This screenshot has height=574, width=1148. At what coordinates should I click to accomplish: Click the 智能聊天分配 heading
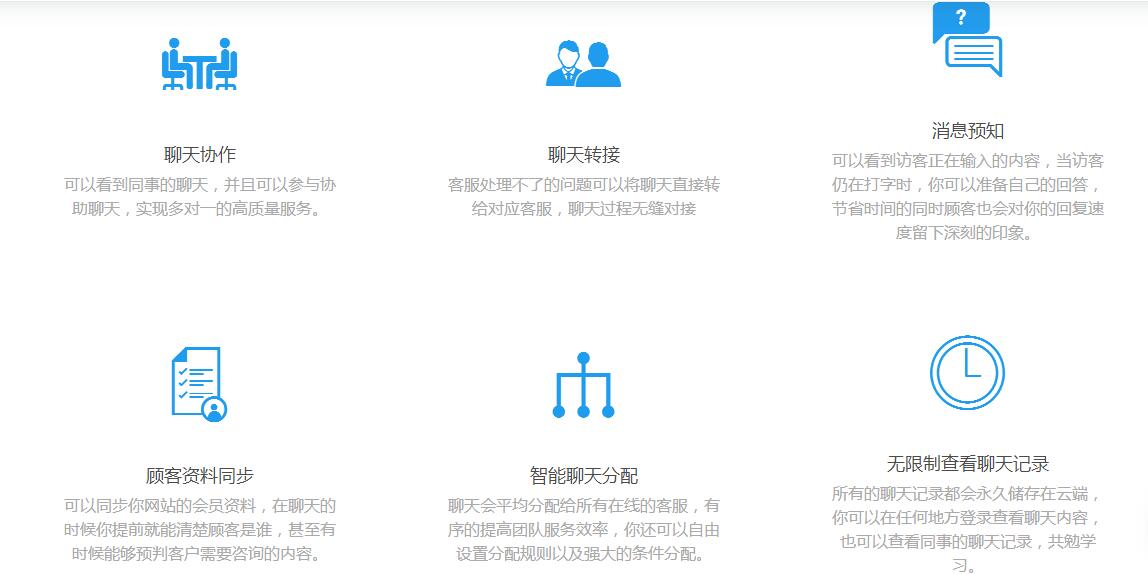[584, 476]
